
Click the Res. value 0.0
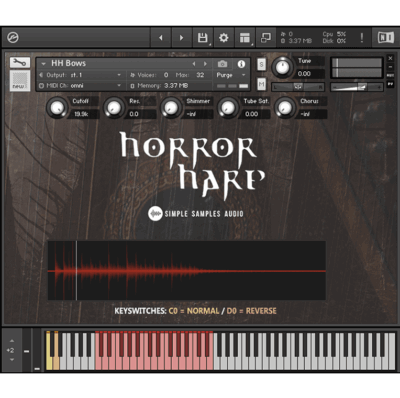134,114
